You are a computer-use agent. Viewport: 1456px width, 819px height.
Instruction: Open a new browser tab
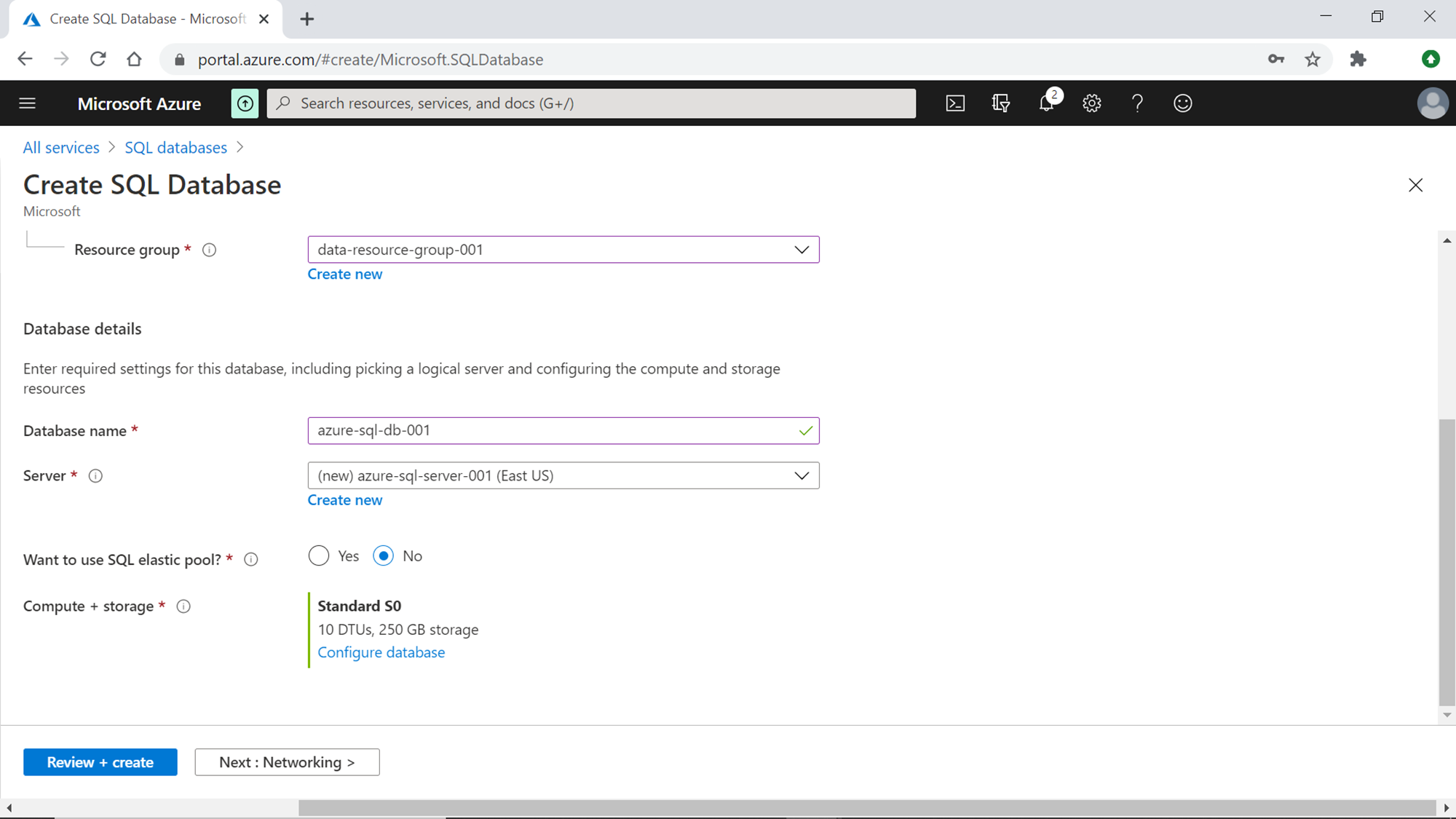click(307, 19)
